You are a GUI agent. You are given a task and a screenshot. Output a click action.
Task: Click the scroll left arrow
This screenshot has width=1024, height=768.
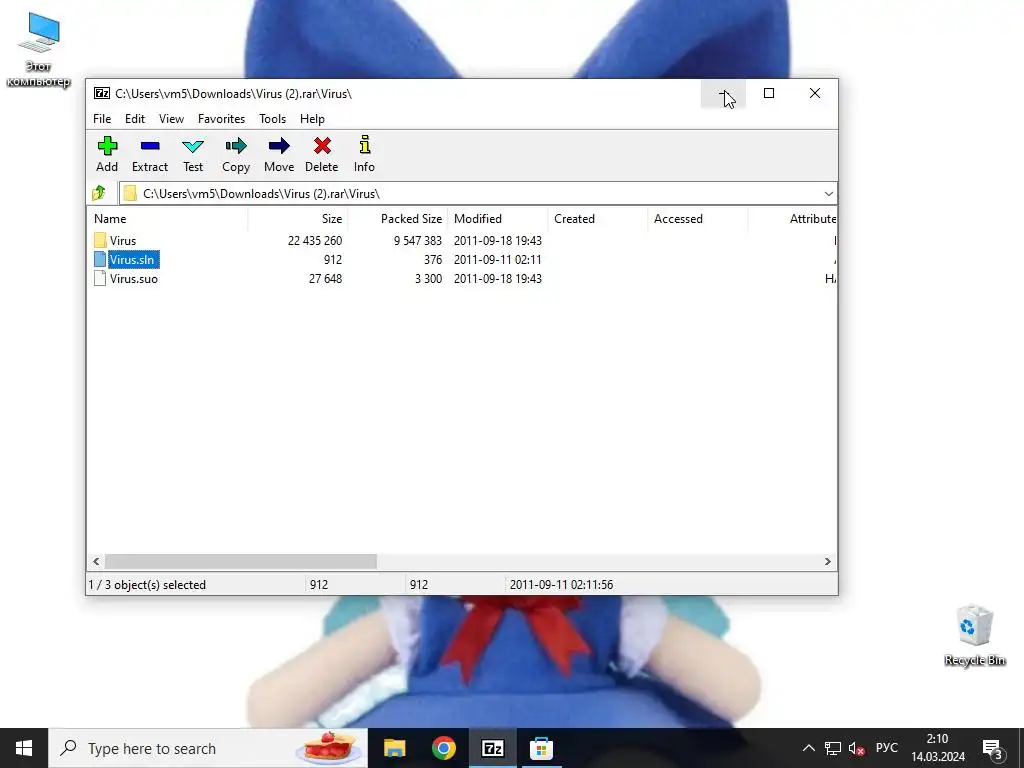96,561
